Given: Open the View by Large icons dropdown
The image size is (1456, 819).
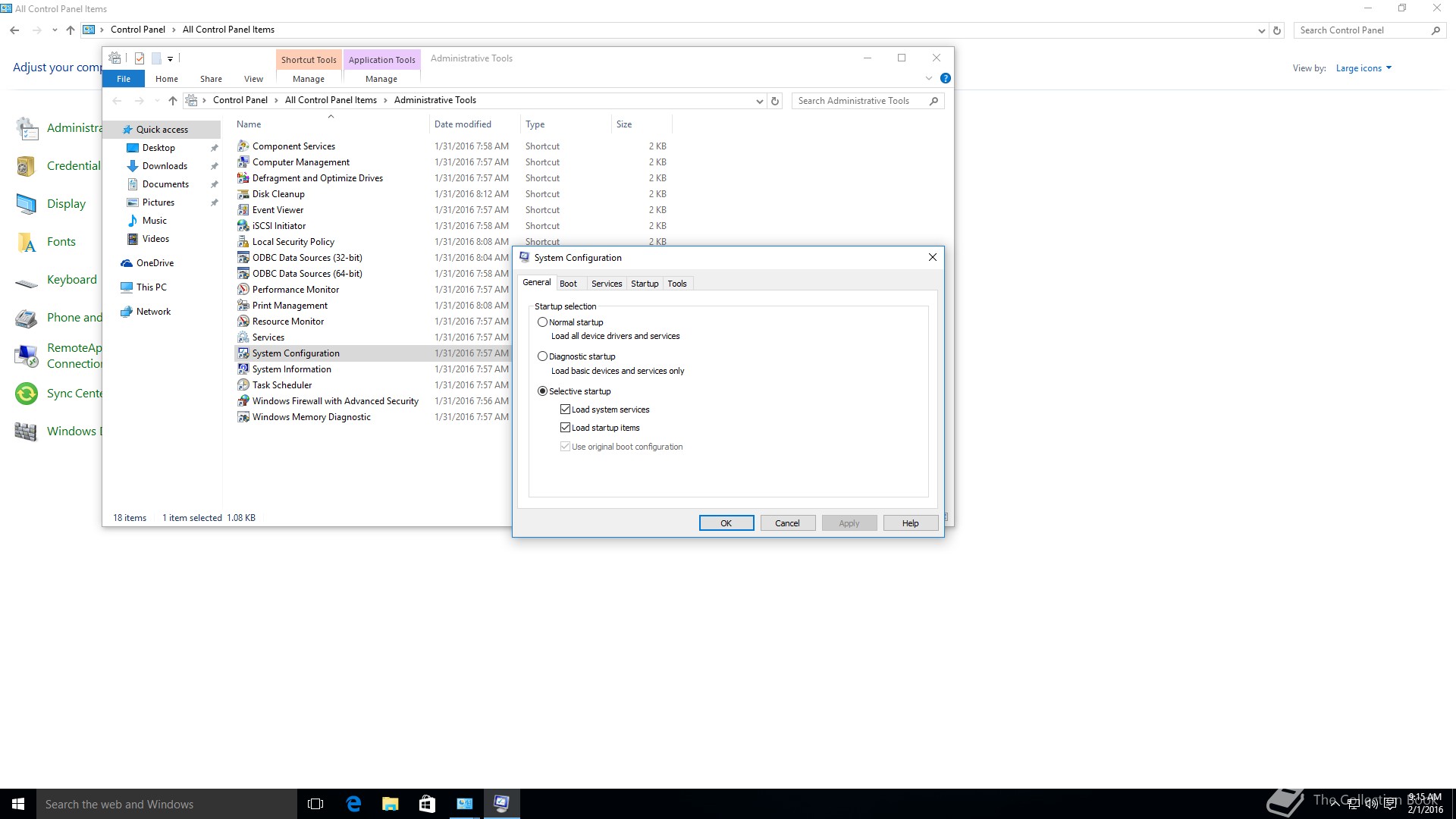Looking at the screenshot, I should point(1363,68).
